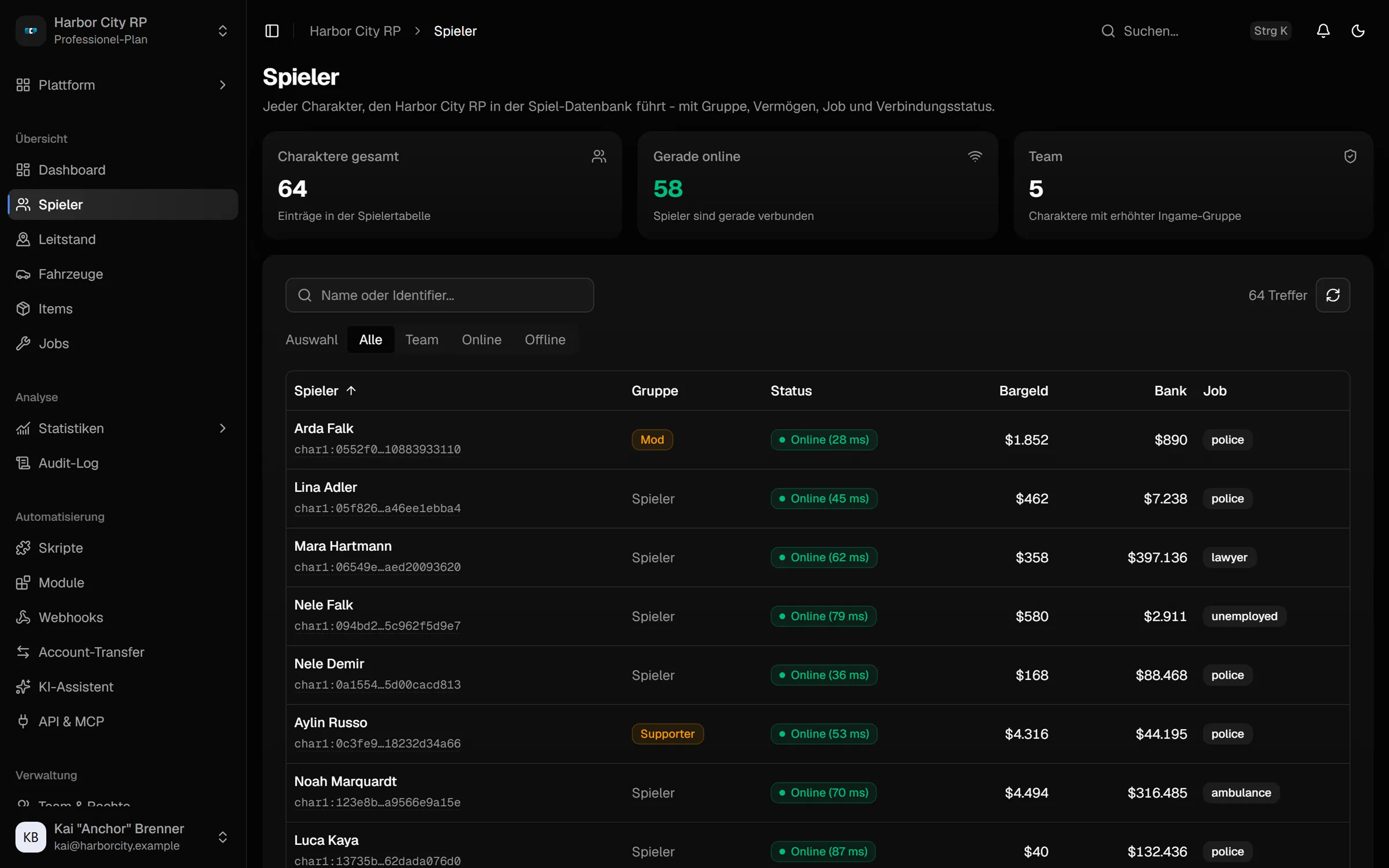This screenshot has width=1389, height=868.
Task: Select Spieler in the sidebar
Action: 123,204
